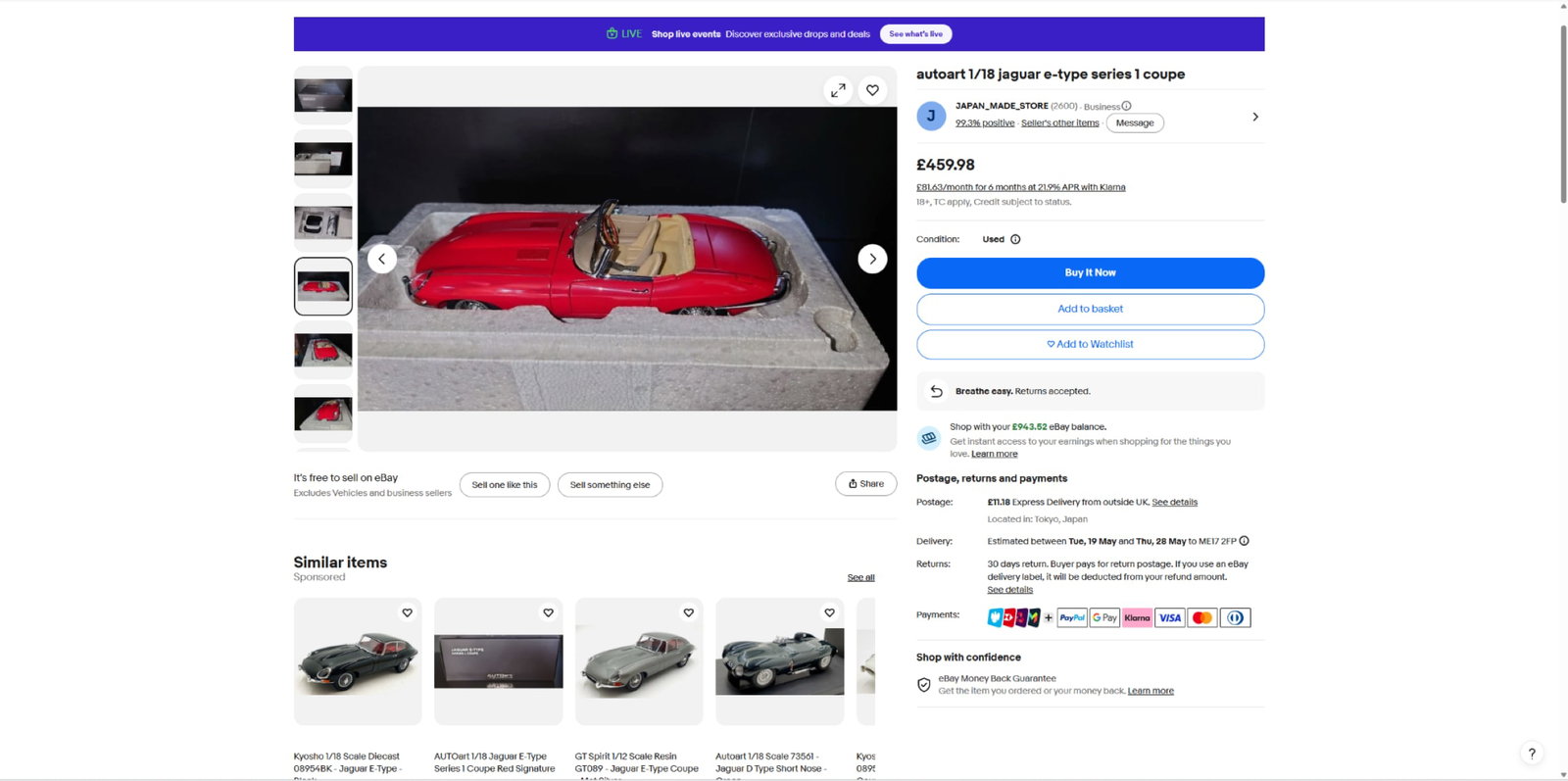Click the returns arrow icon beside Breathe easy
The image size is (1568, 781).
coord(936,391)
